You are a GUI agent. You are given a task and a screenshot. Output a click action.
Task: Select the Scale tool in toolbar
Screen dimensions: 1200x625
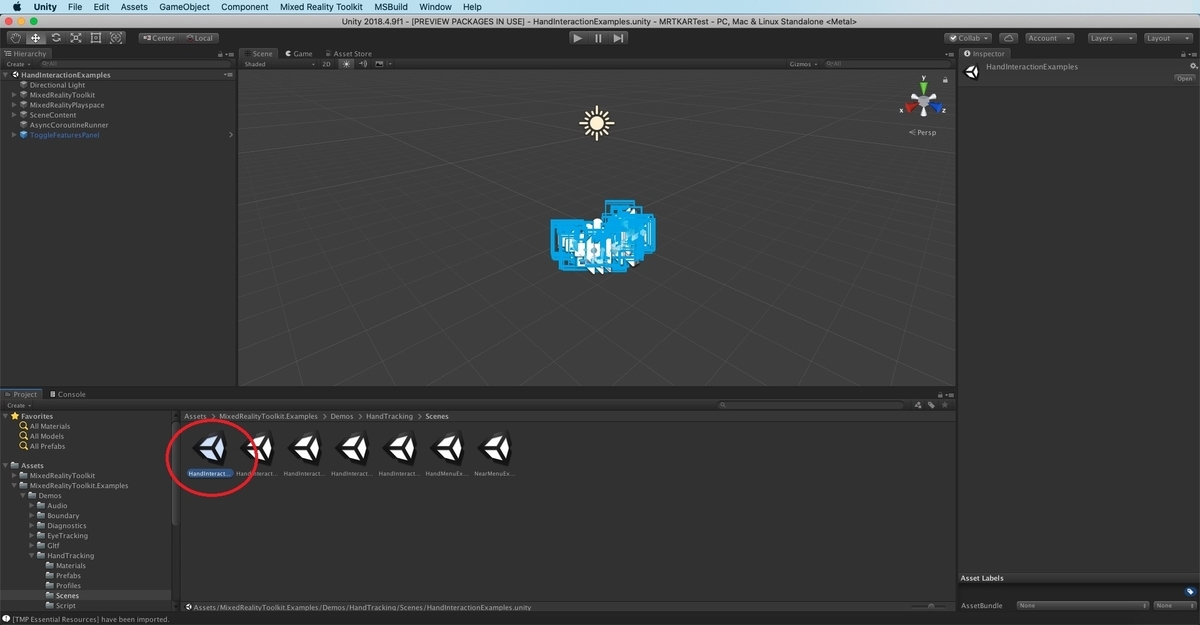(x=76, y=38)
